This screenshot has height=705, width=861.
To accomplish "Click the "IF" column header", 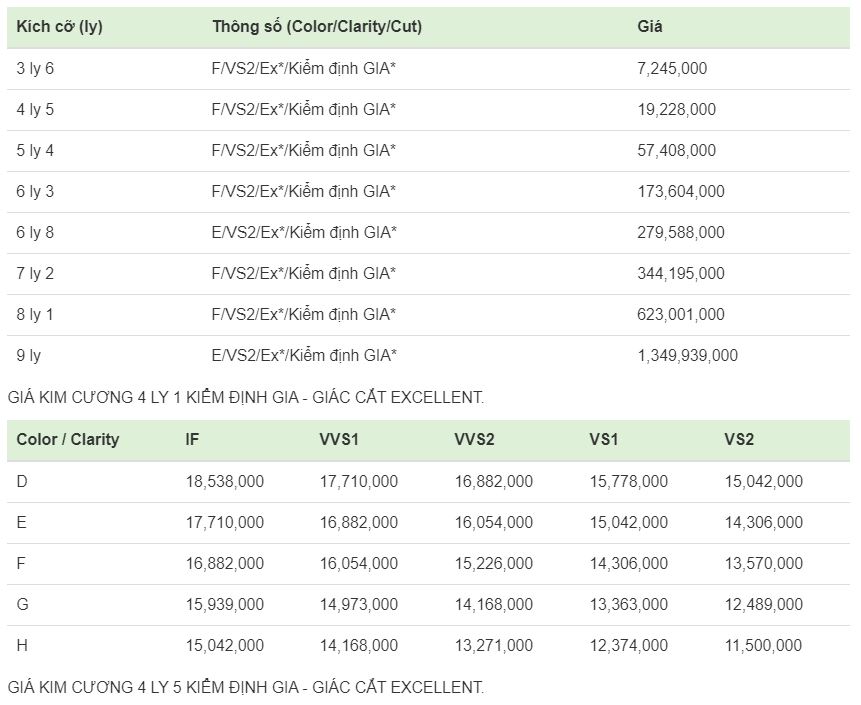I will pos(192,439).
